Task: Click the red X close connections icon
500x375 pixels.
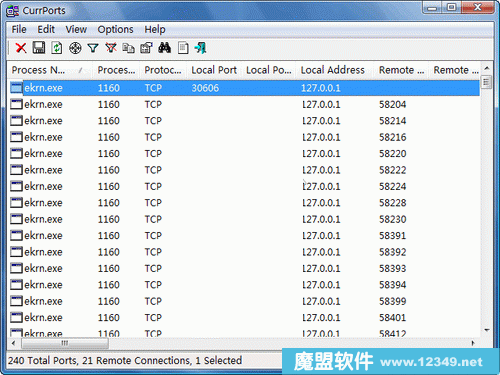Action: 21,48
